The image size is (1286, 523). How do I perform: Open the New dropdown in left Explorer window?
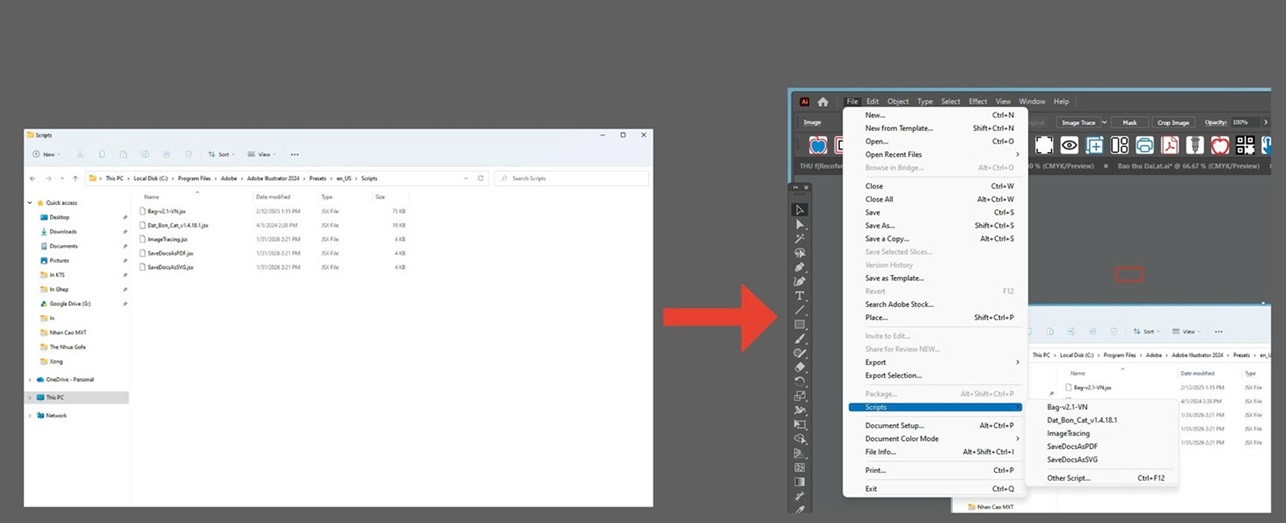(x=47, y=154)
